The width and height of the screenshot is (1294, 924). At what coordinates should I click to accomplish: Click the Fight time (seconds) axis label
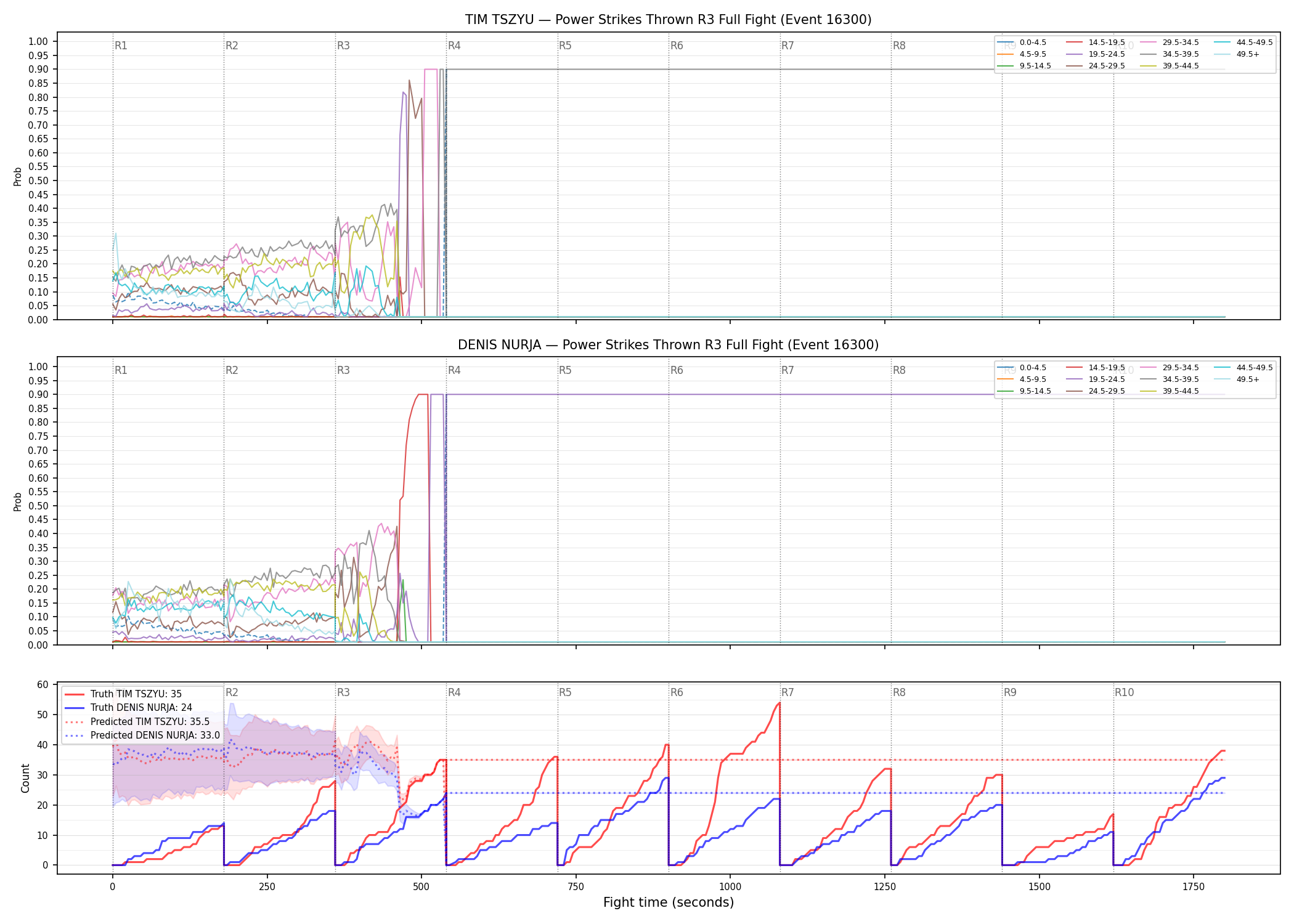point(669,902)
